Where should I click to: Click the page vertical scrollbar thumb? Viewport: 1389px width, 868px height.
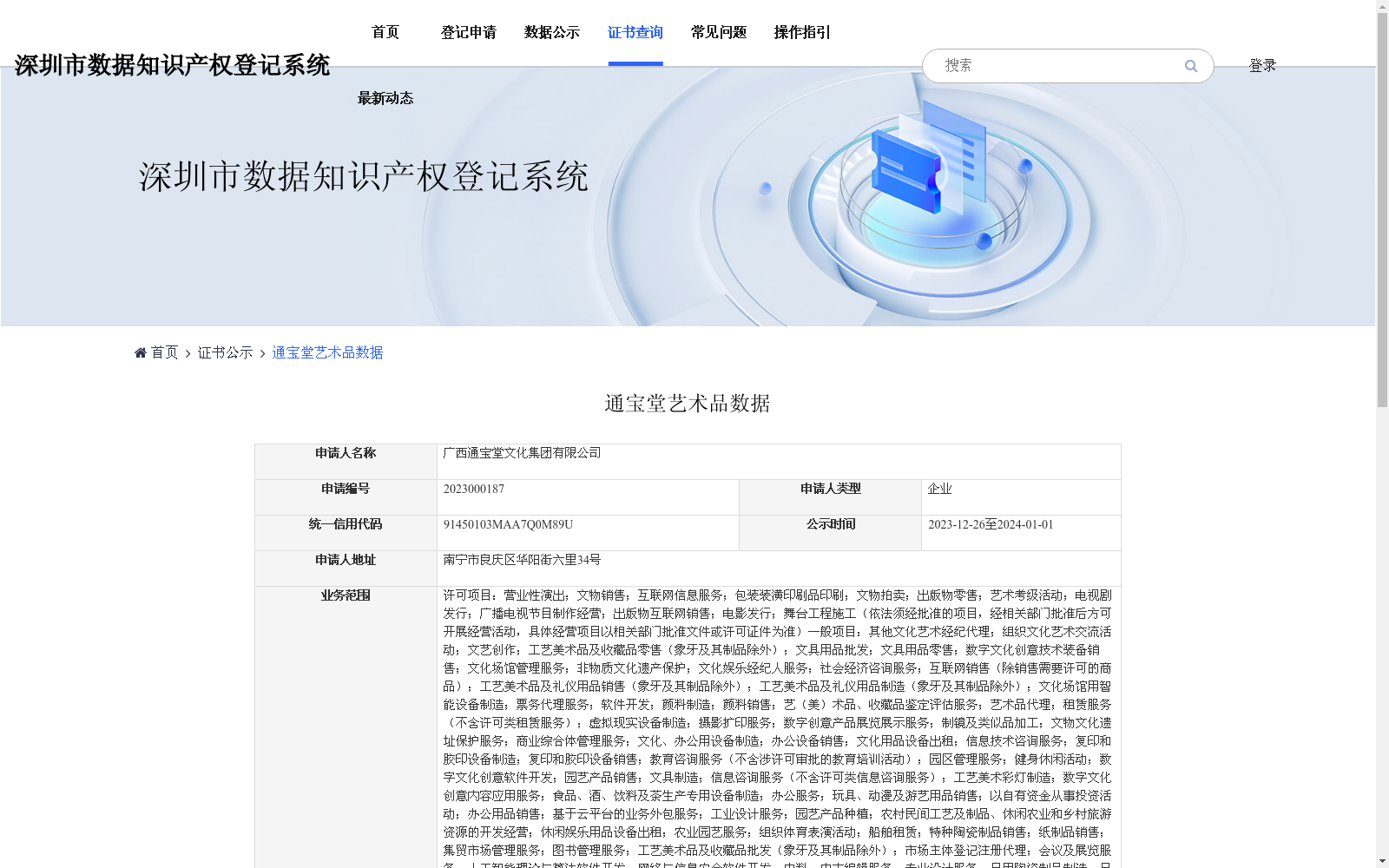1382,210
